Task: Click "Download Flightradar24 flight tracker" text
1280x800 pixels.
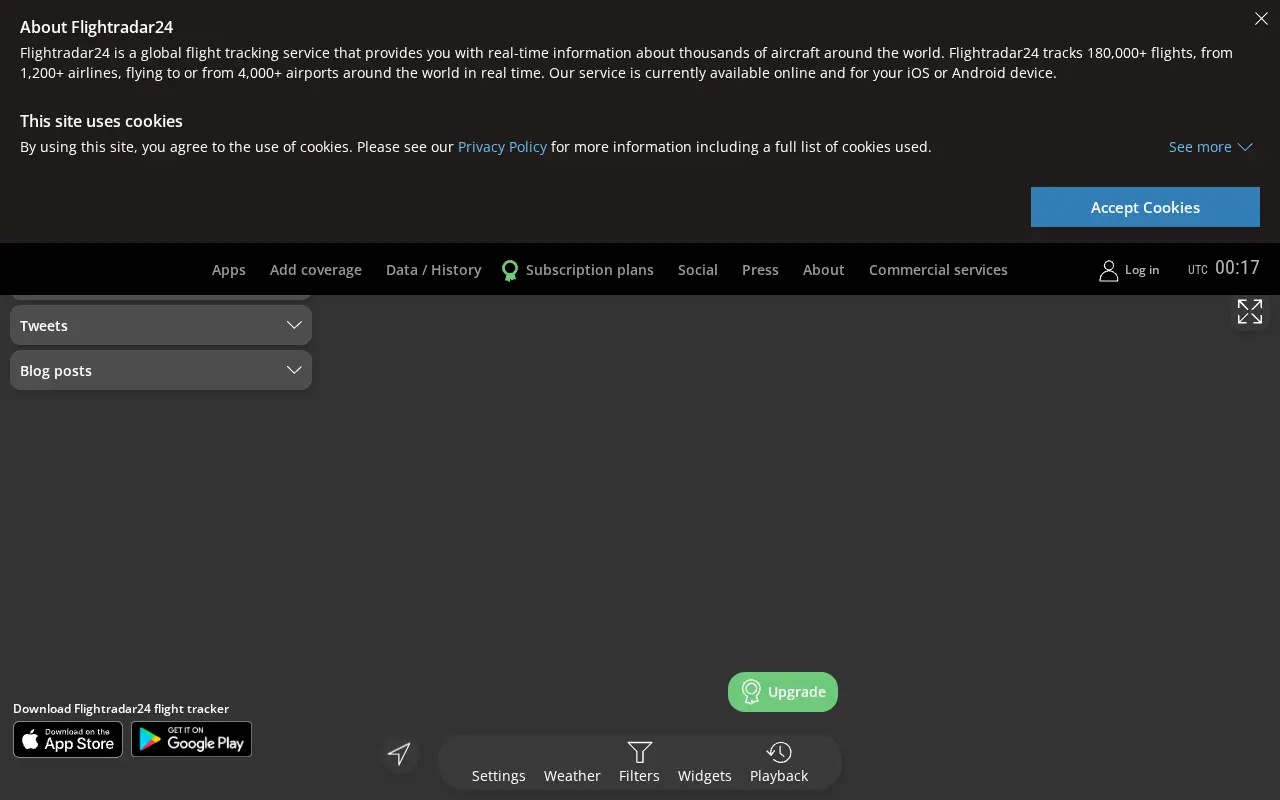Action: [121, 709]
